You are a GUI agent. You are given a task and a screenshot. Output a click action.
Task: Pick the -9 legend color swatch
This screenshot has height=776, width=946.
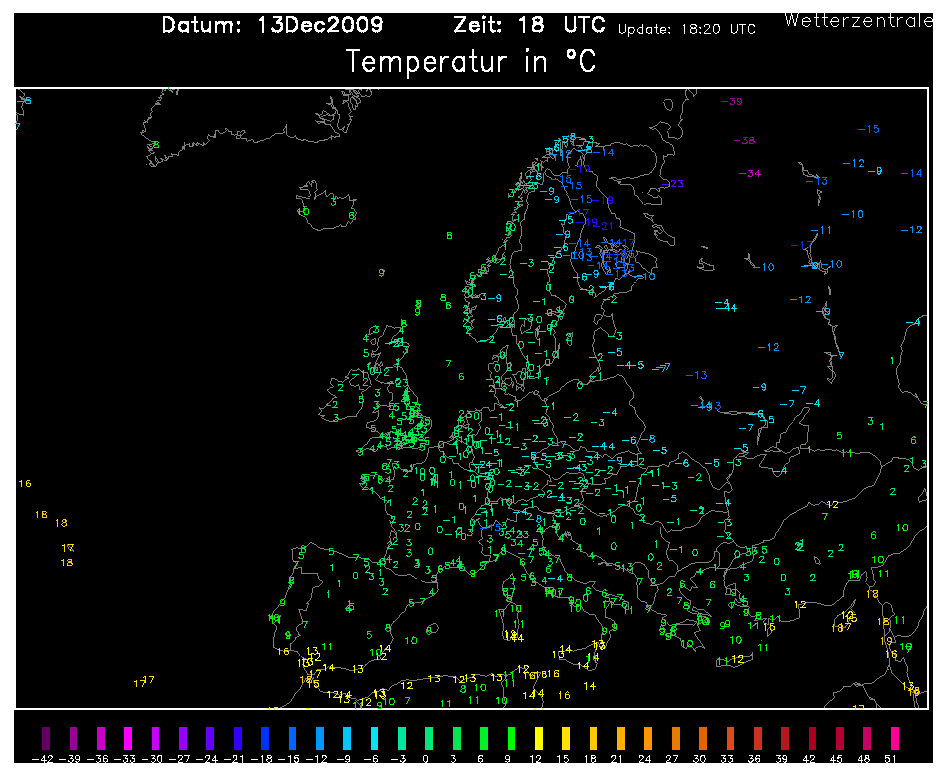click(347, 738)
